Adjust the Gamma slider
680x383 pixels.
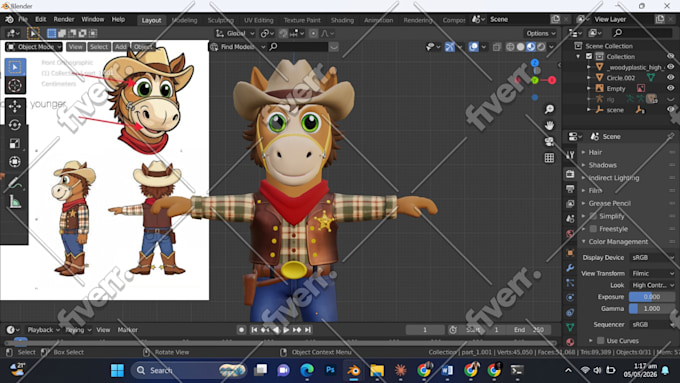click(x=651, y=308)
